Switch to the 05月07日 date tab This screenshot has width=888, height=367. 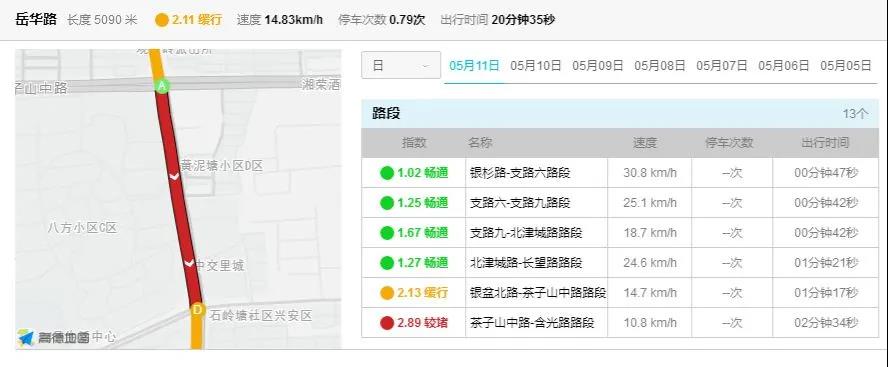tap(722, 65)
